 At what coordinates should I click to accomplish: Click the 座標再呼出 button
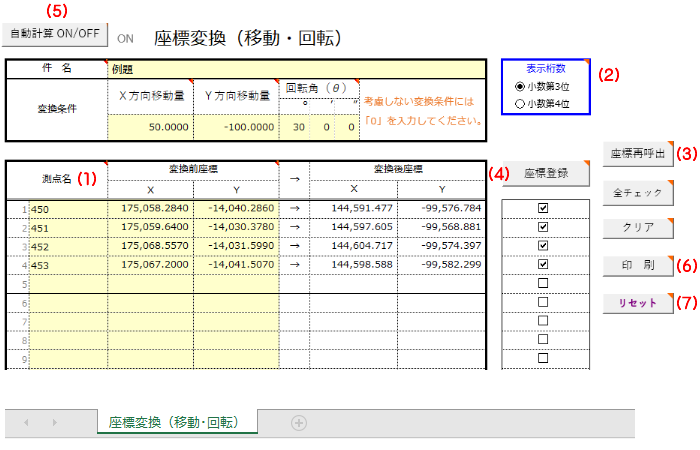(638, 154)
